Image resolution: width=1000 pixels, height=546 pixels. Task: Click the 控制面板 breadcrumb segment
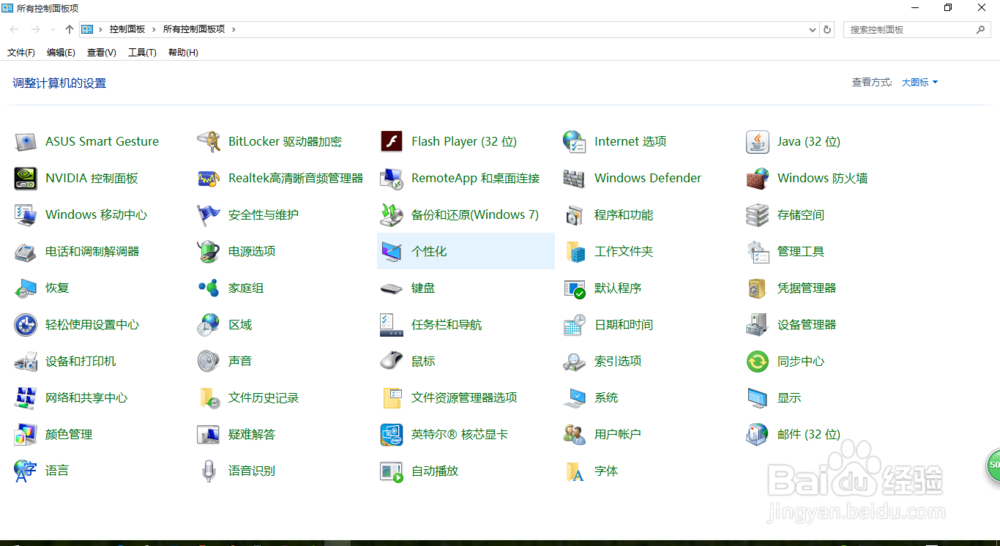click(x=127, y=29)
